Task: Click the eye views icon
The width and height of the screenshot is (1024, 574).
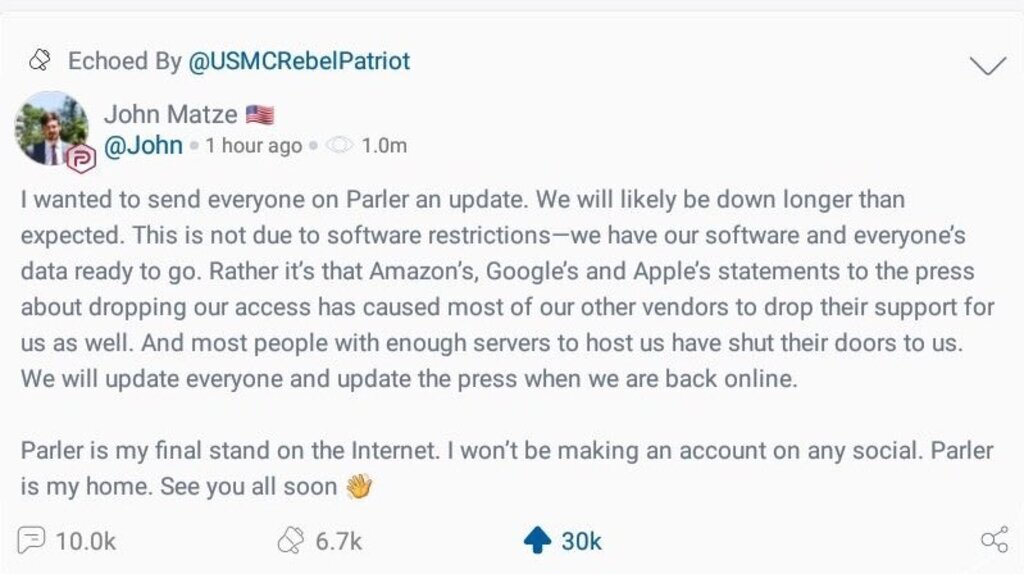Action: point(340,146)
